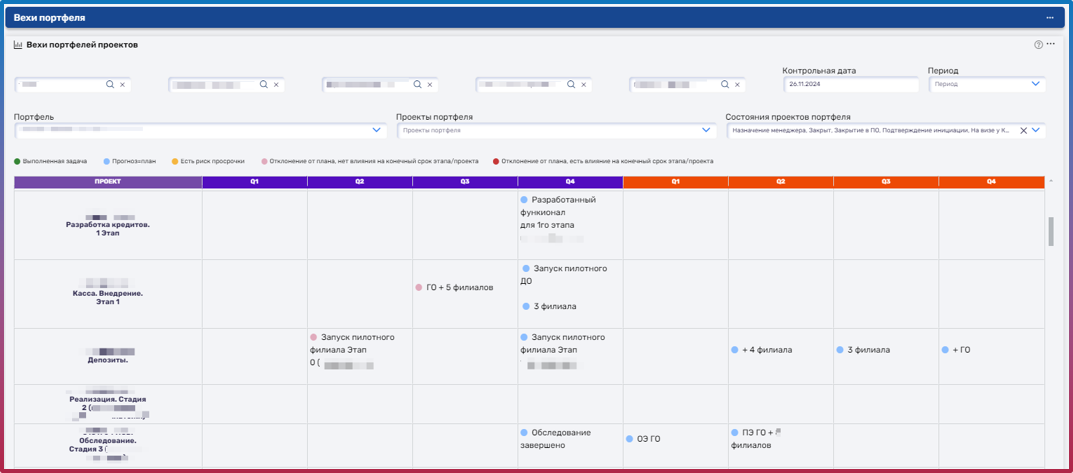The height and width of the screenshot is (473, 1073).
Task: Click the search icon in the fifth filter
Action: (726, 85)
